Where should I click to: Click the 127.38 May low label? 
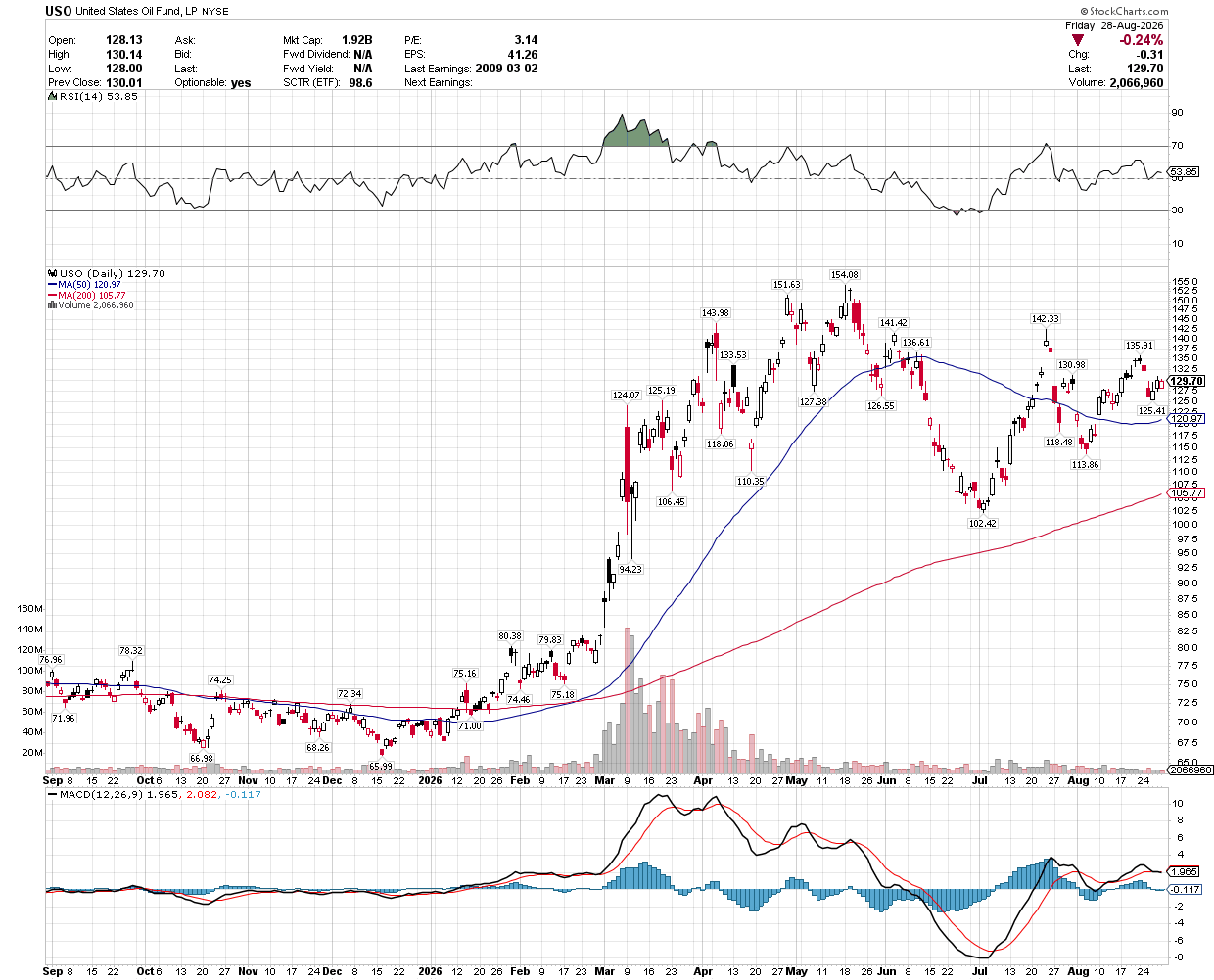point(813,402)
